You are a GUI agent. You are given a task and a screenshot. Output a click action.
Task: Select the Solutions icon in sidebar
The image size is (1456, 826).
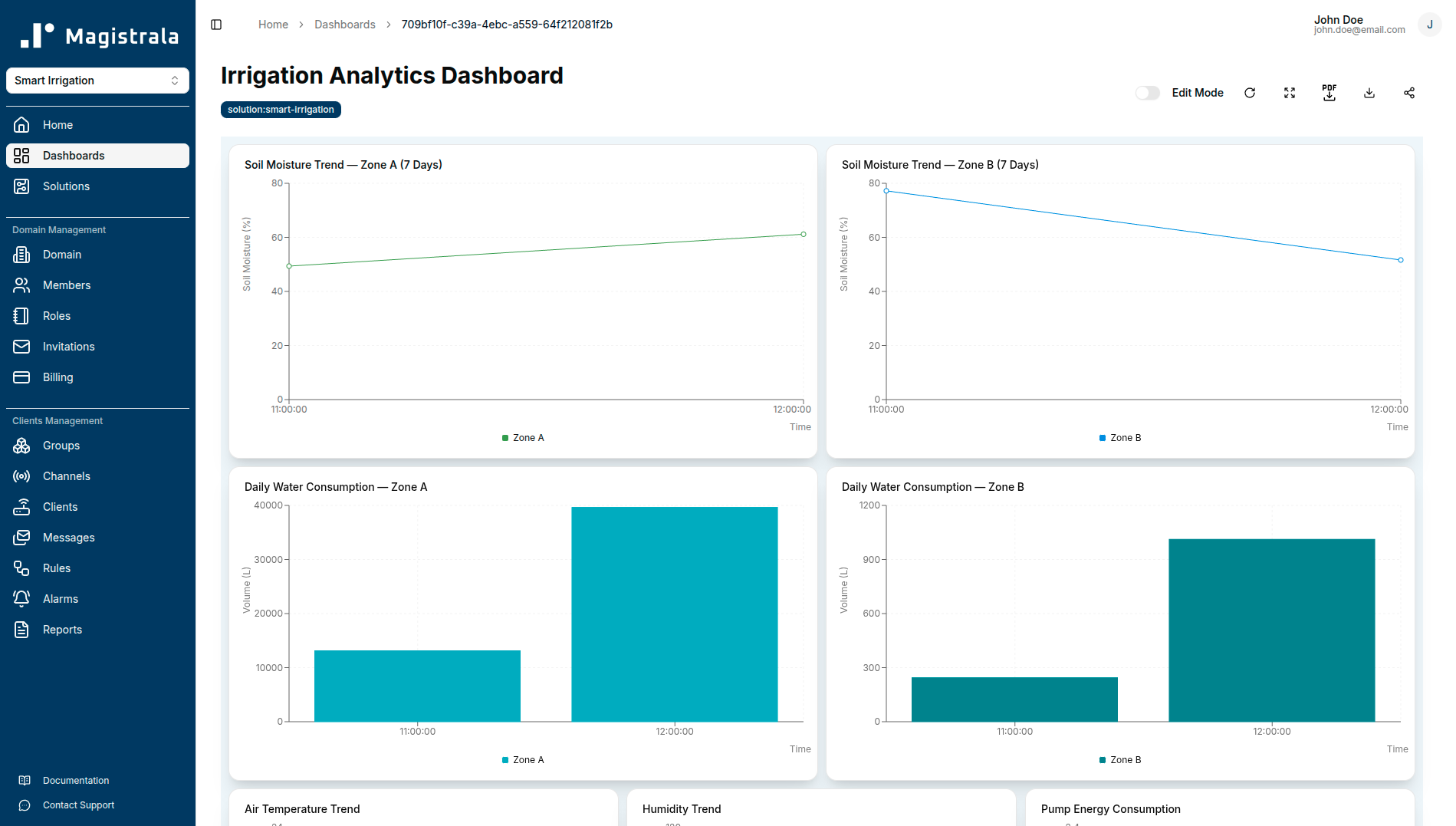click(x=21, y=186)
